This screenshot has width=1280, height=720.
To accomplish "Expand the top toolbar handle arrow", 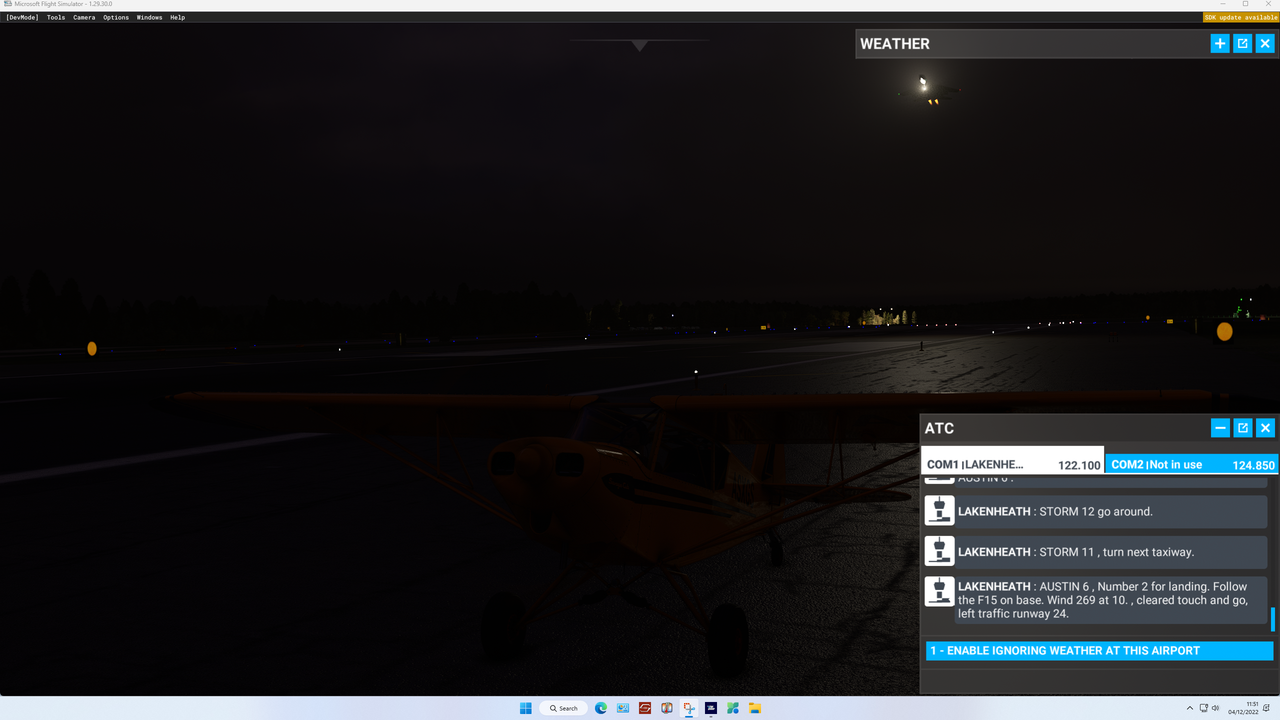I will (x=640, y=45).
